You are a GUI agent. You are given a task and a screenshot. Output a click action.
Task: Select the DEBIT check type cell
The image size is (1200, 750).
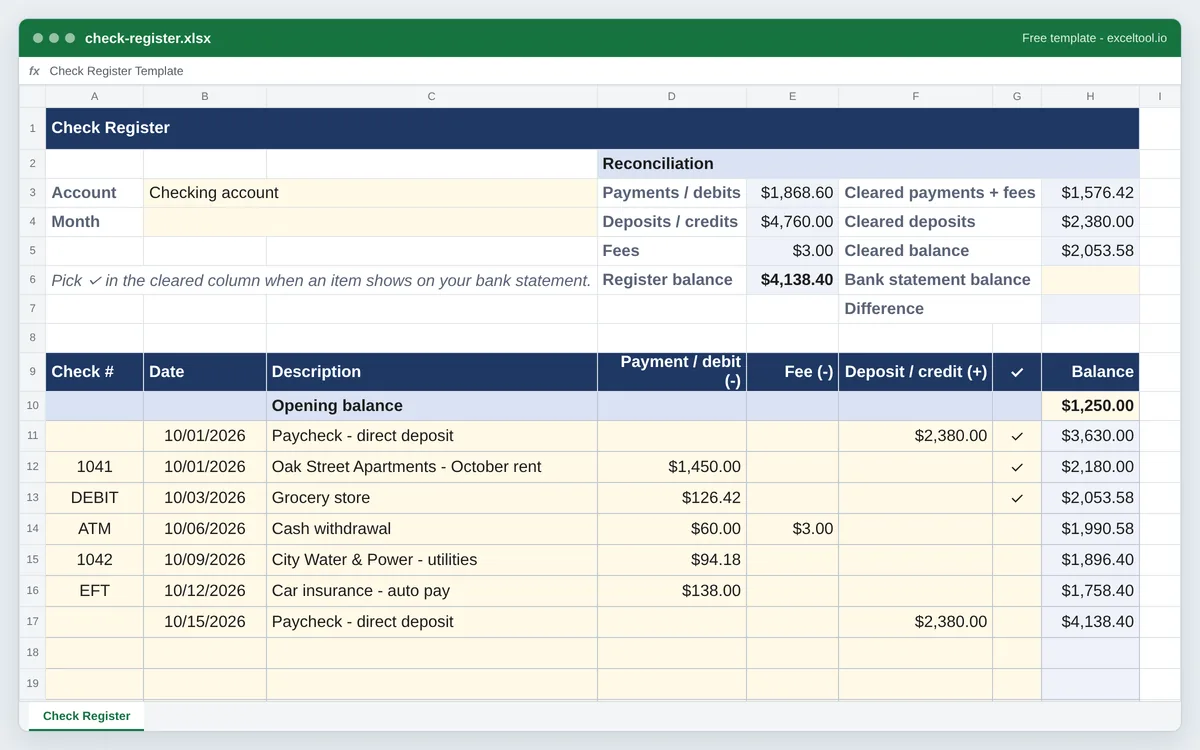pyautogui.click(x=94, y=498)
